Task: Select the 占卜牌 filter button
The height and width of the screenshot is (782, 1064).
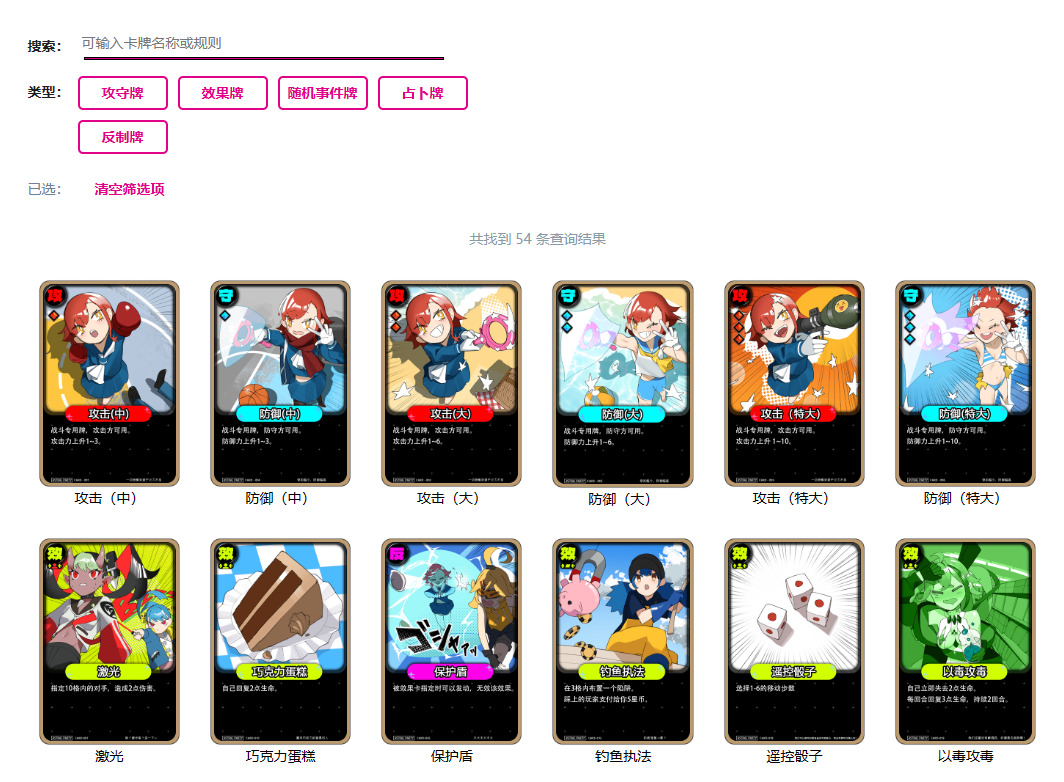Action: point(423,93)
